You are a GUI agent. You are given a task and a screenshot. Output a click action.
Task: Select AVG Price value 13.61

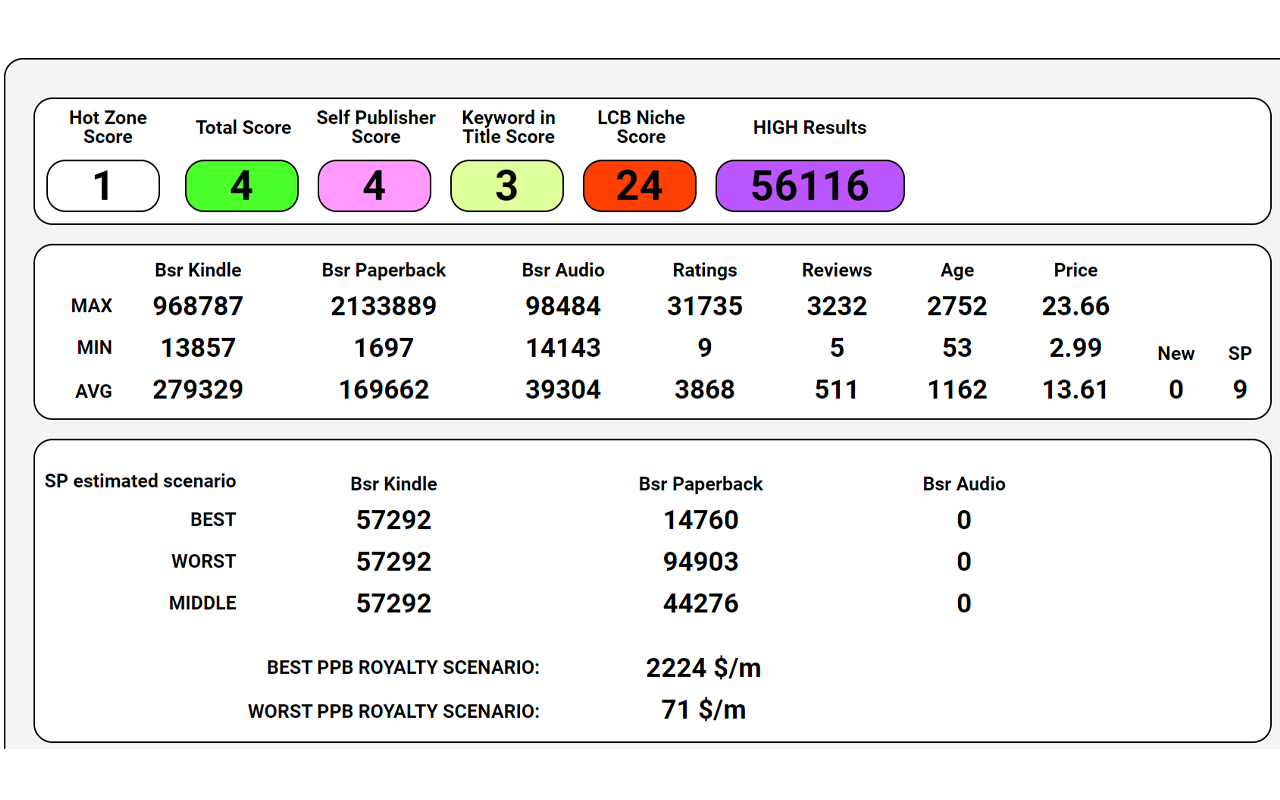1075,390
